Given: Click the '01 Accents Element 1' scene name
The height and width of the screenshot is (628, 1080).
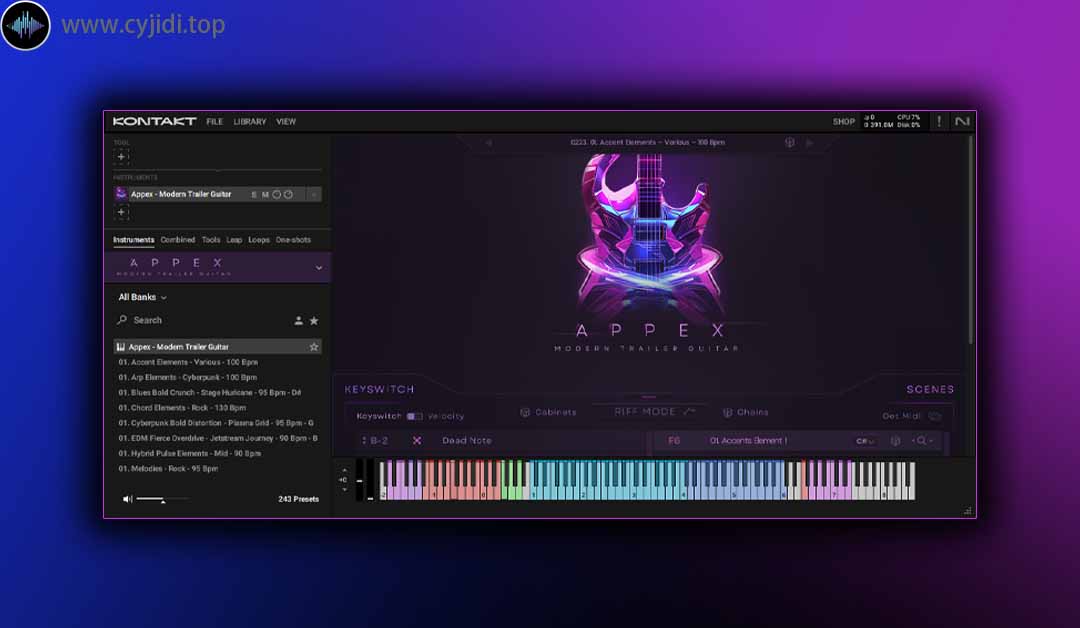Looking at the screenshot, I should click(x=748, y=441).
